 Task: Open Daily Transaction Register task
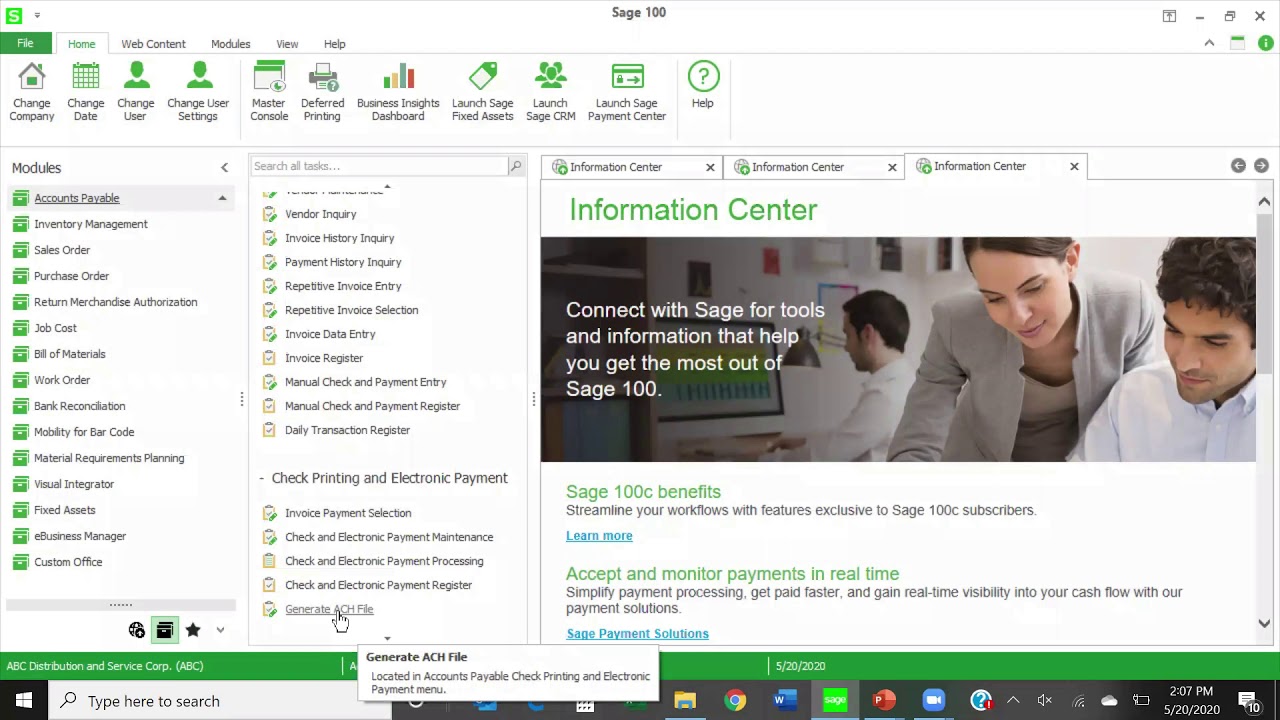click(347, 430)
